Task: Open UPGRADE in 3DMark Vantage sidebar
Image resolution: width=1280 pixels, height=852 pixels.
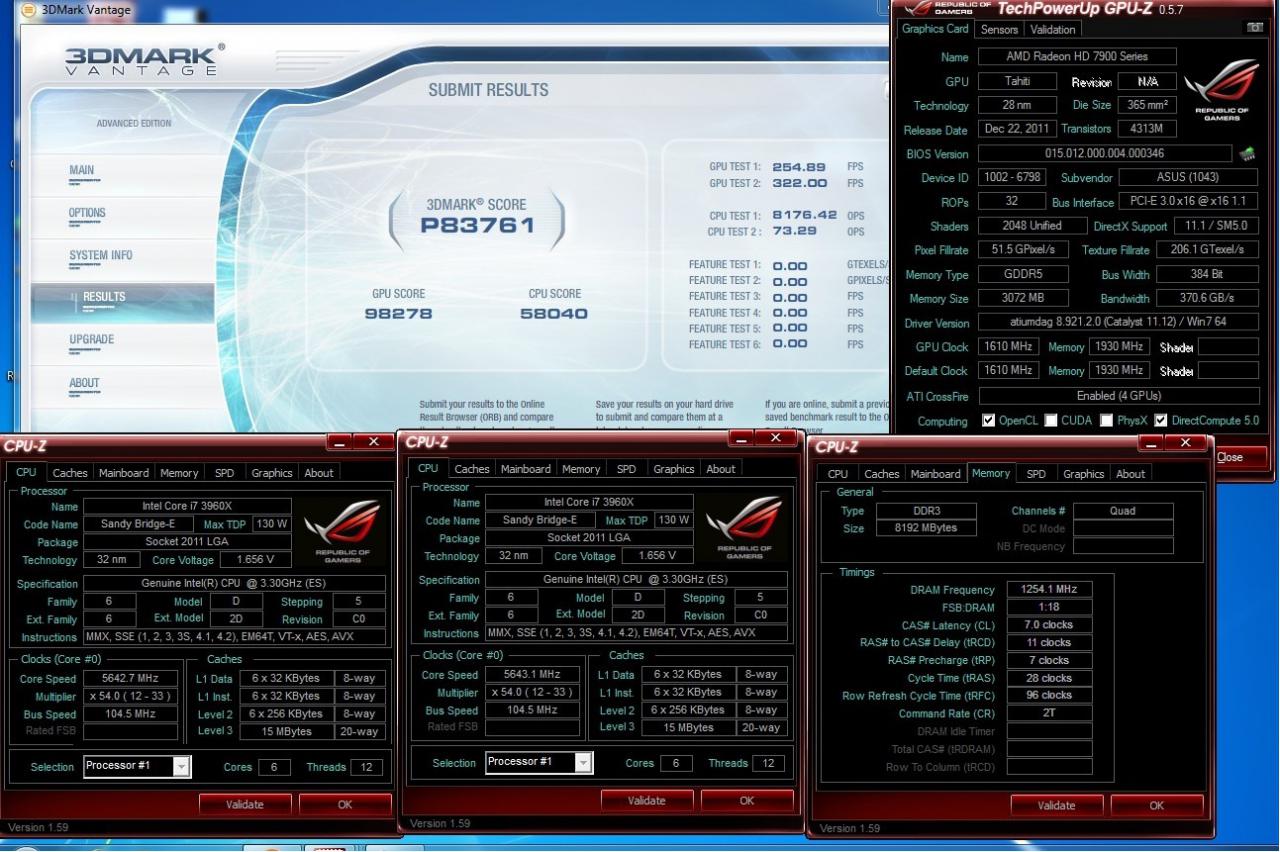Action: [91, 340]
